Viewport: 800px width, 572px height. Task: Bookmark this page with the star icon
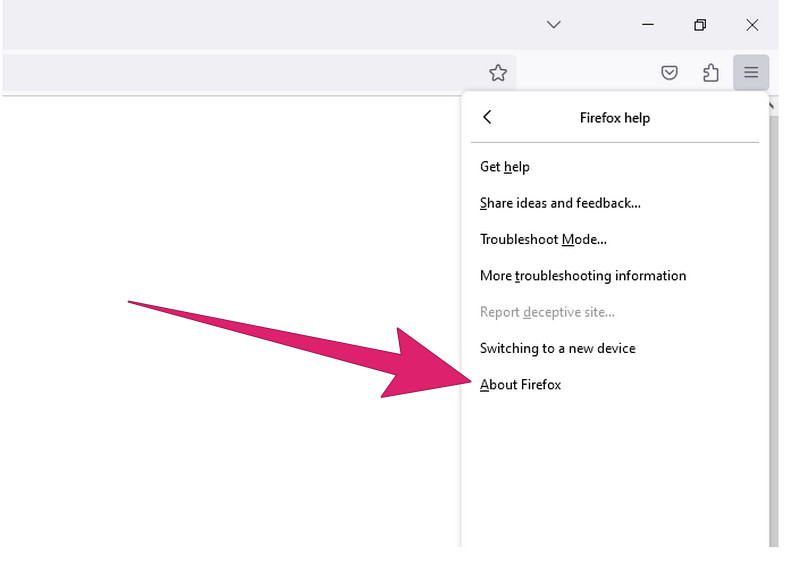pyautogui.click(x=498, y=73)
